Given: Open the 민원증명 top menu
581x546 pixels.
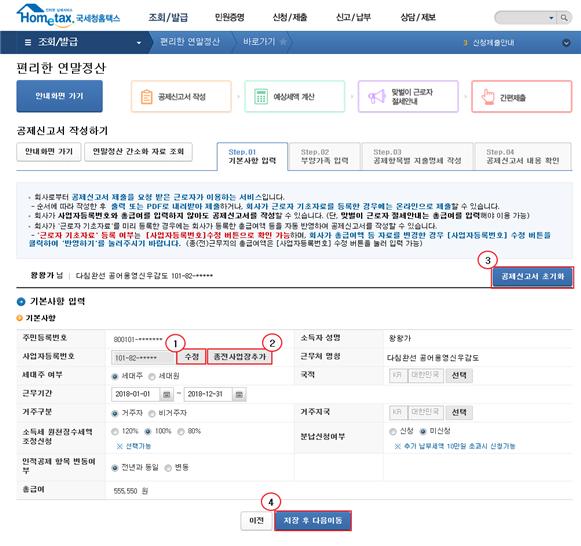Looking at the screenshot, I should coord(229,17).
